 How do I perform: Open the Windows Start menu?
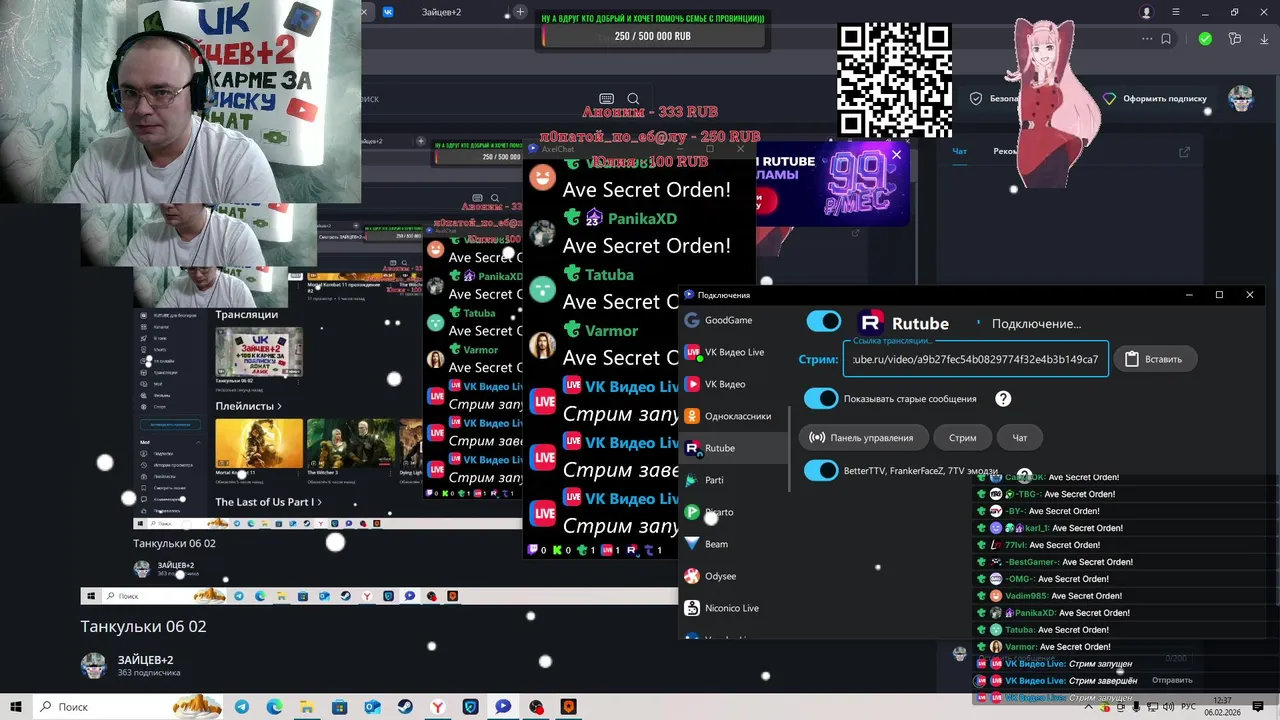point(16,707)
